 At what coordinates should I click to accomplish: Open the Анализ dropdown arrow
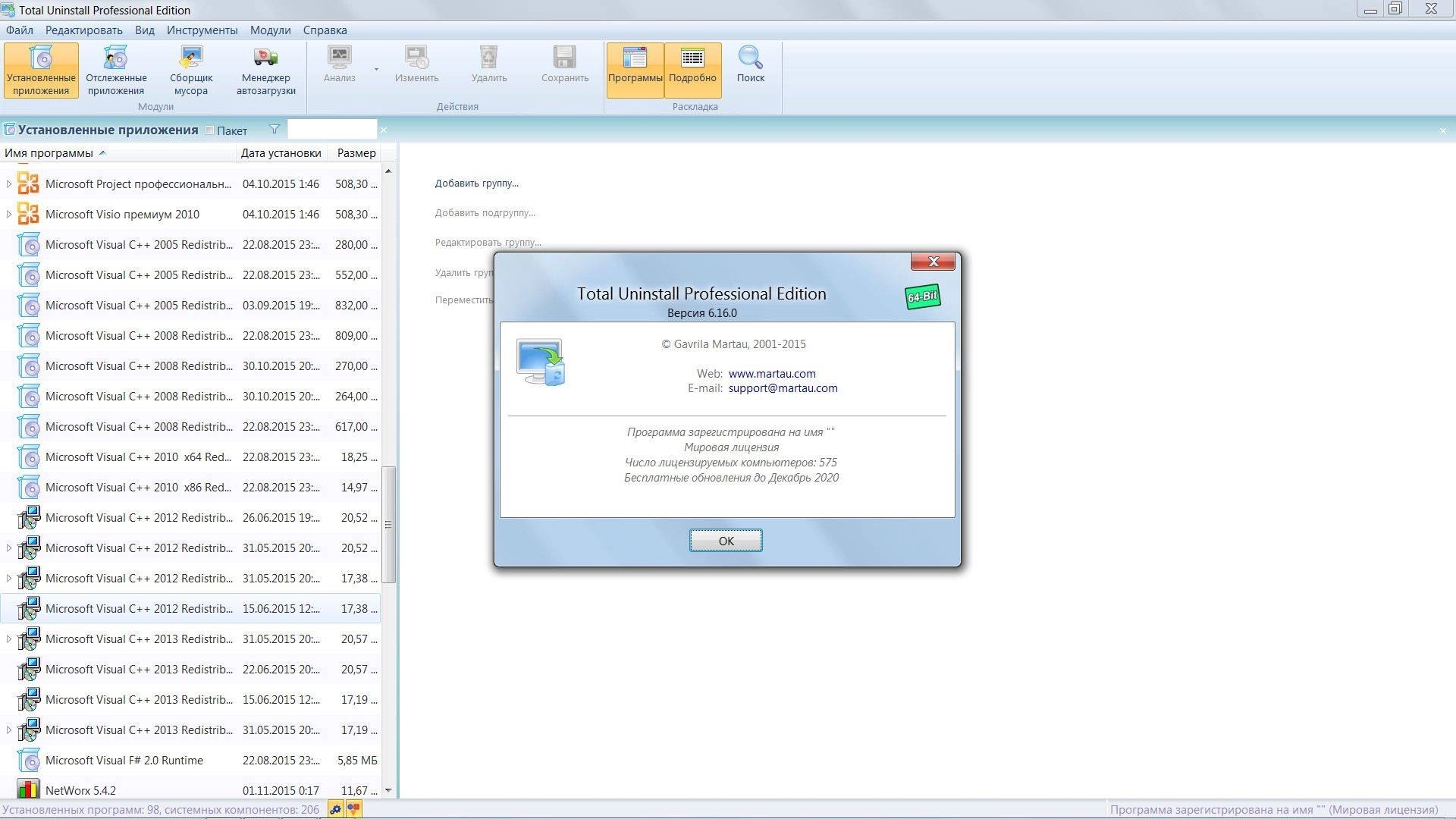click(376, 69)
